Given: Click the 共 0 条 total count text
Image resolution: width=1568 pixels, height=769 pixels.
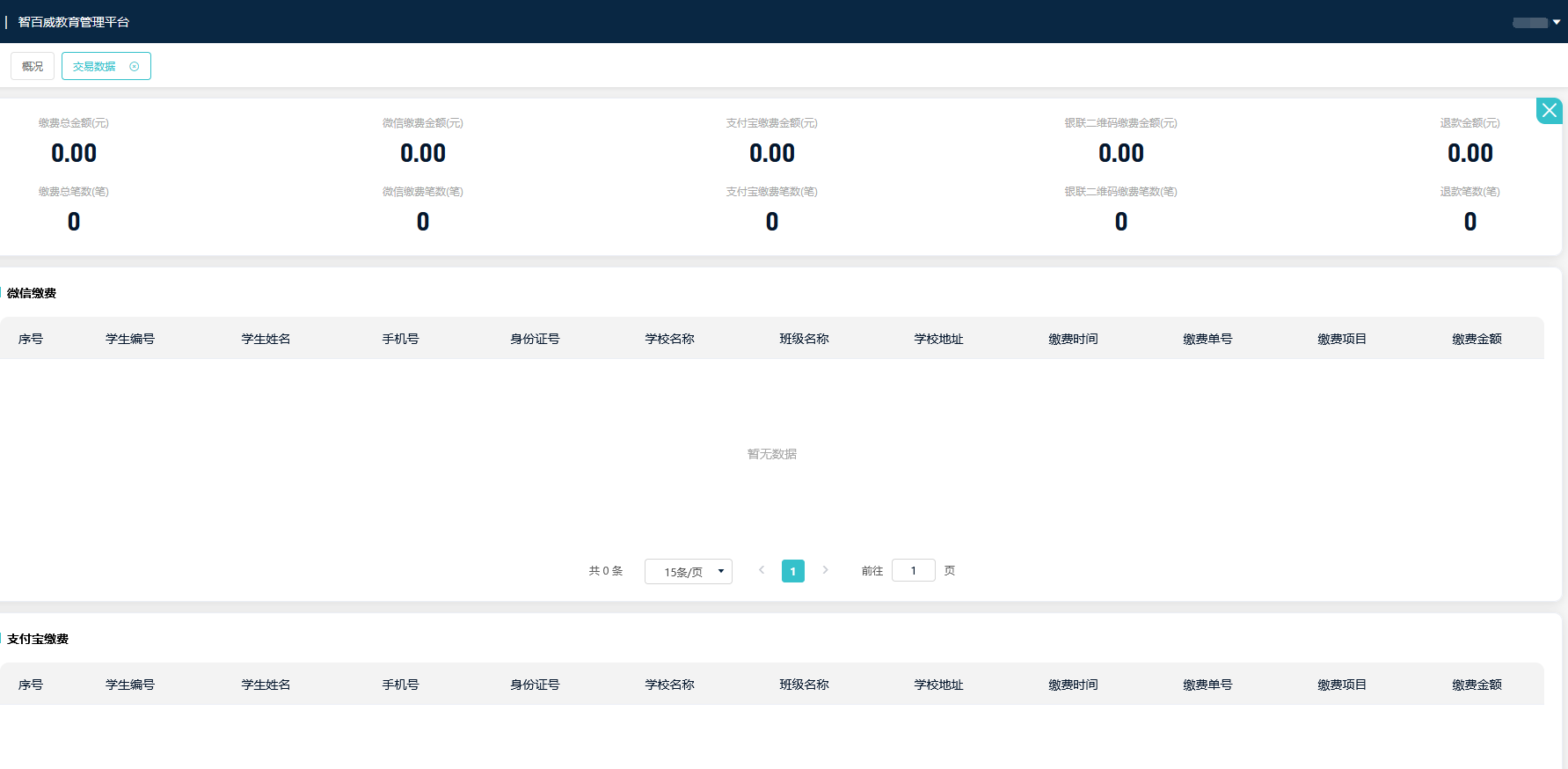Looking at the screenshot, I should tap(606, 571).
